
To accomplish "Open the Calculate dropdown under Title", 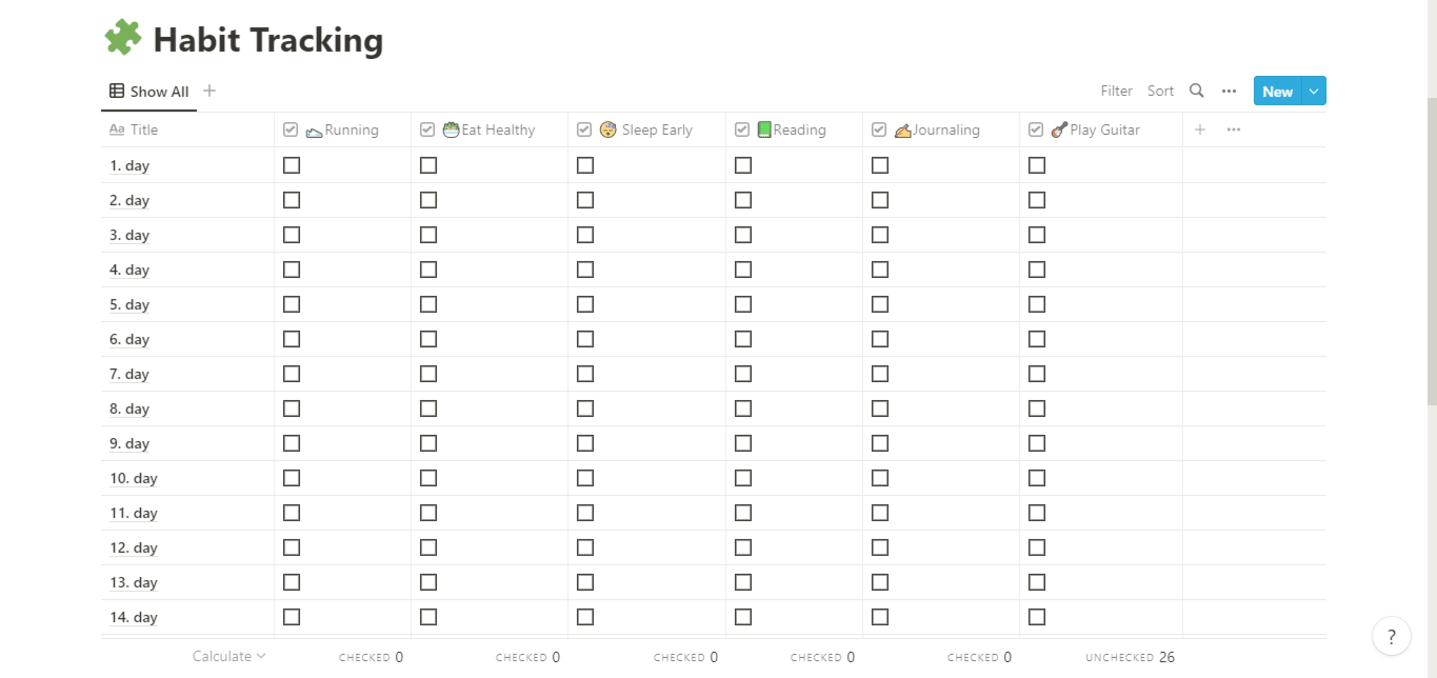I will pyautogui.click(x=229, y=657).
